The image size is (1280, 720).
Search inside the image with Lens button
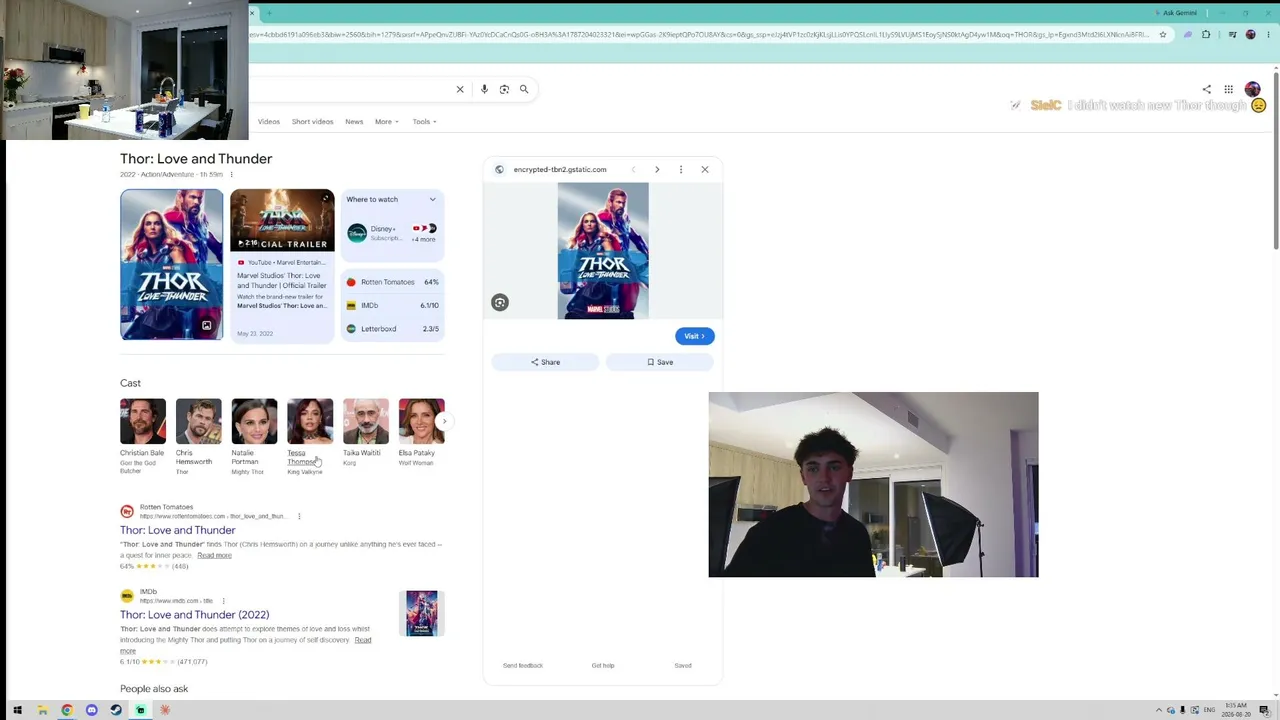[500, 303]
